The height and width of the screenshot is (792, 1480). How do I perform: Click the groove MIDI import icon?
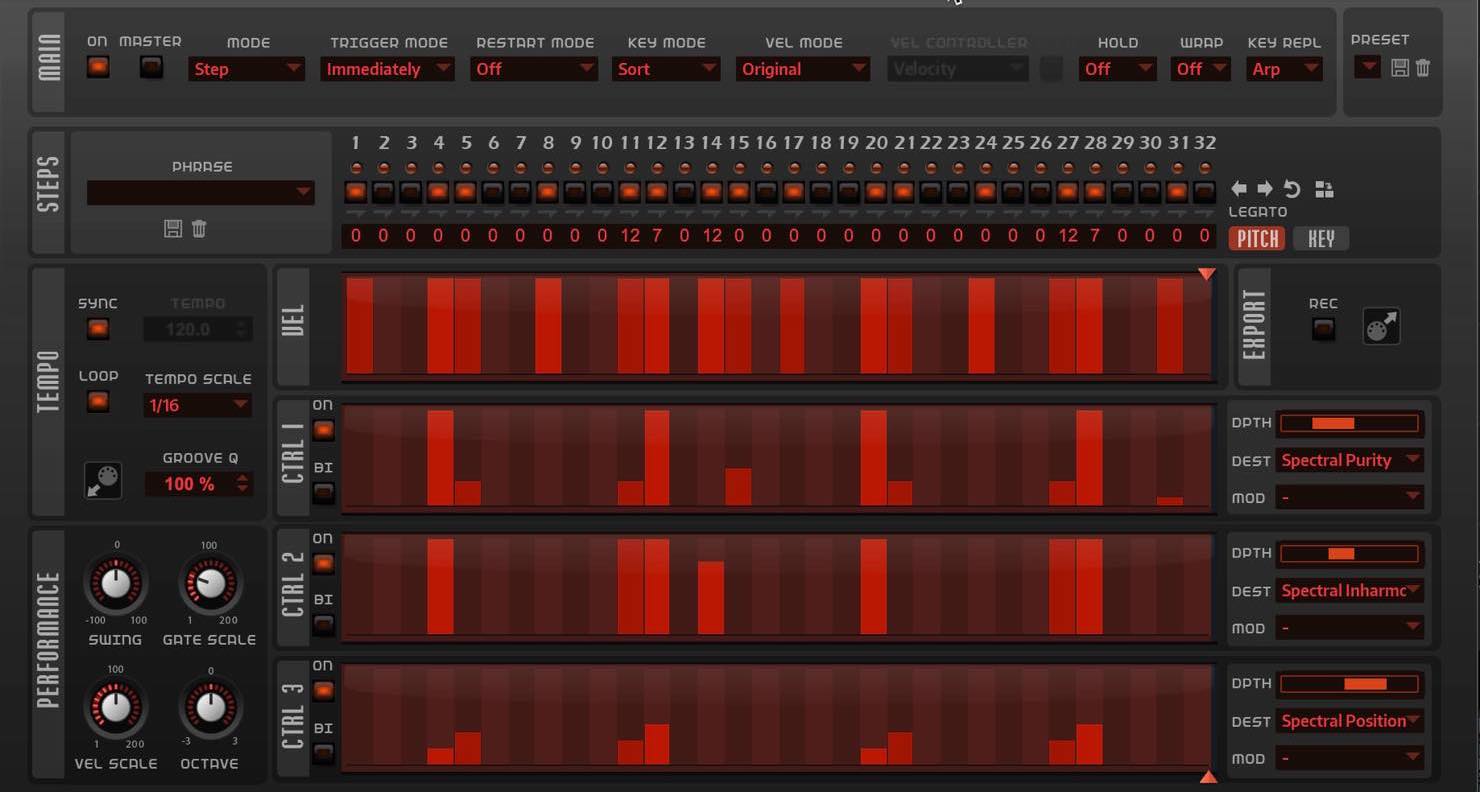(x=103, y=480)
